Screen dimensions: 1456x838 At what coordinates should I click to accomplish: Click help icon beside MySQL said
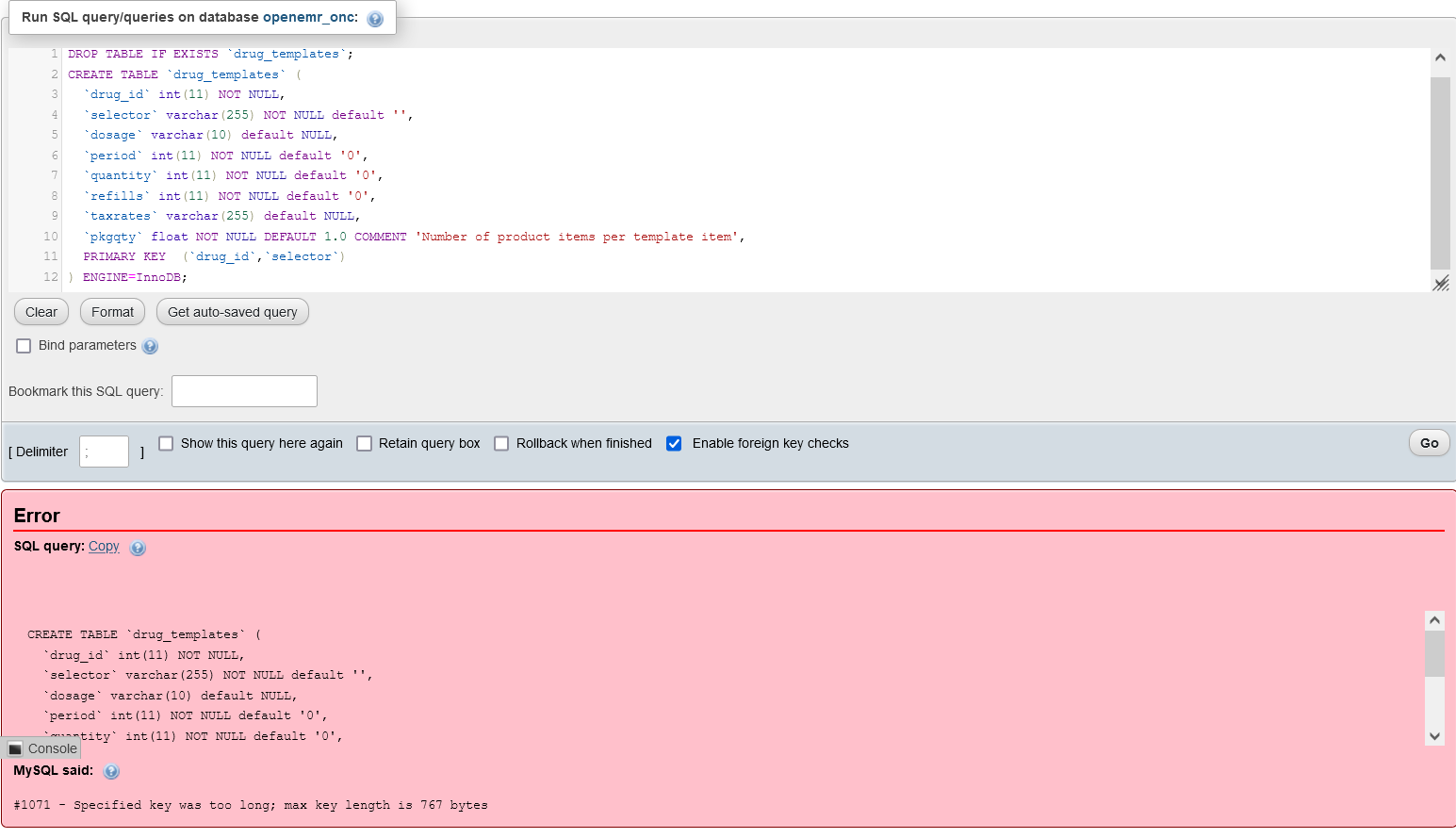[111, 771]
